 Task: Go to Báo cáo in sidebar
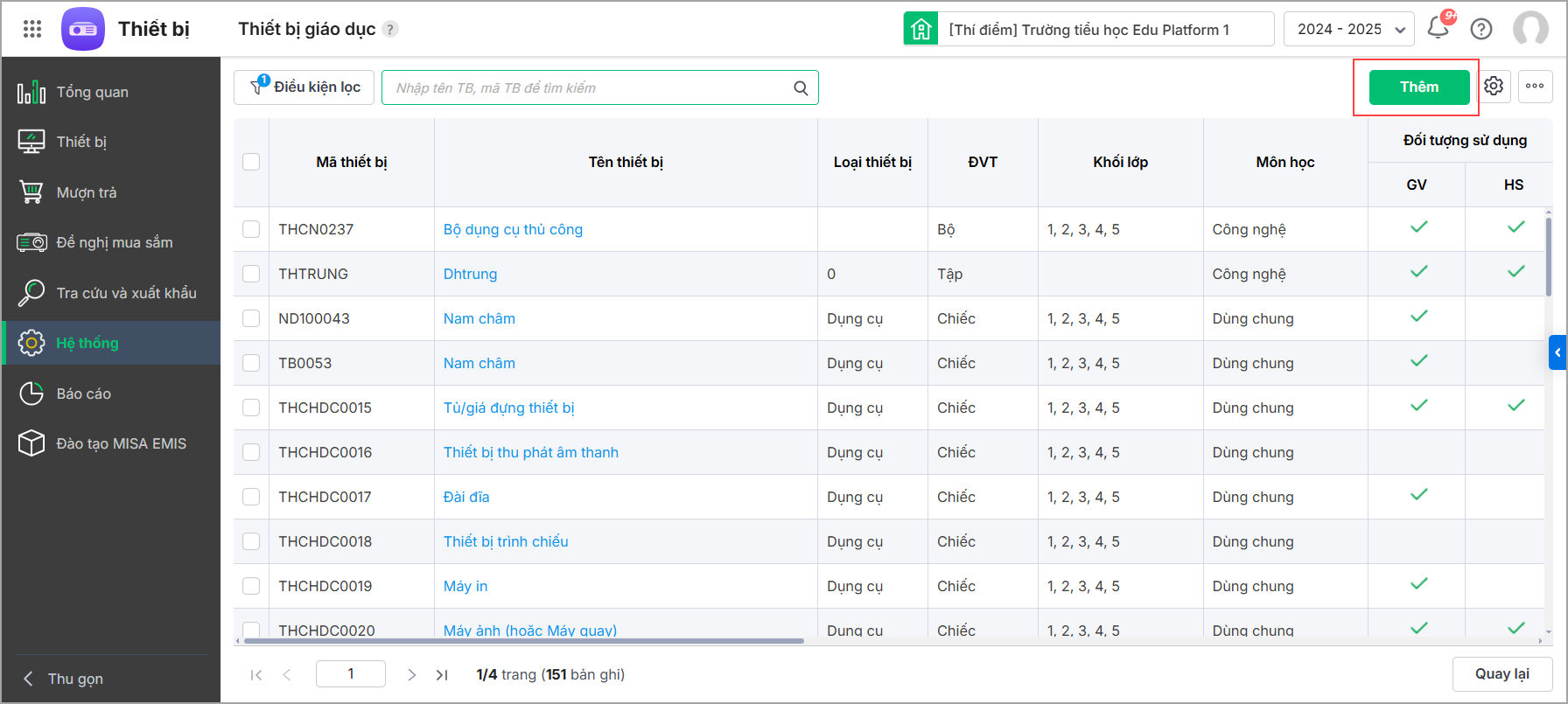click(84, 394)
